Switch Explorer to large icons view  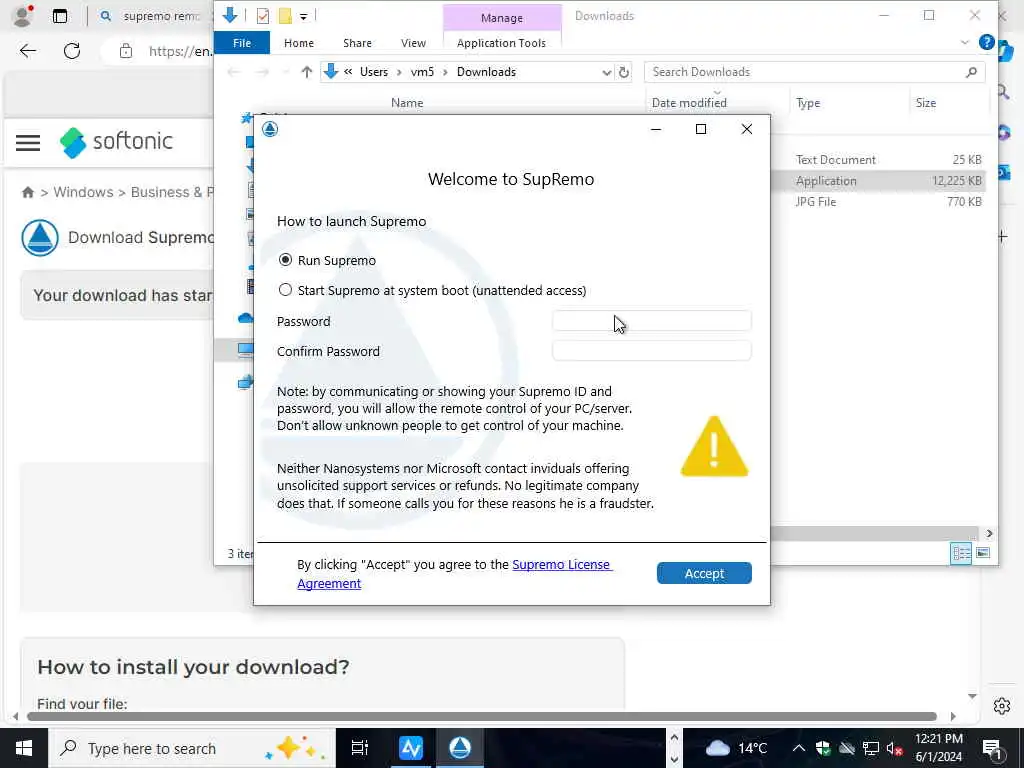982,553
